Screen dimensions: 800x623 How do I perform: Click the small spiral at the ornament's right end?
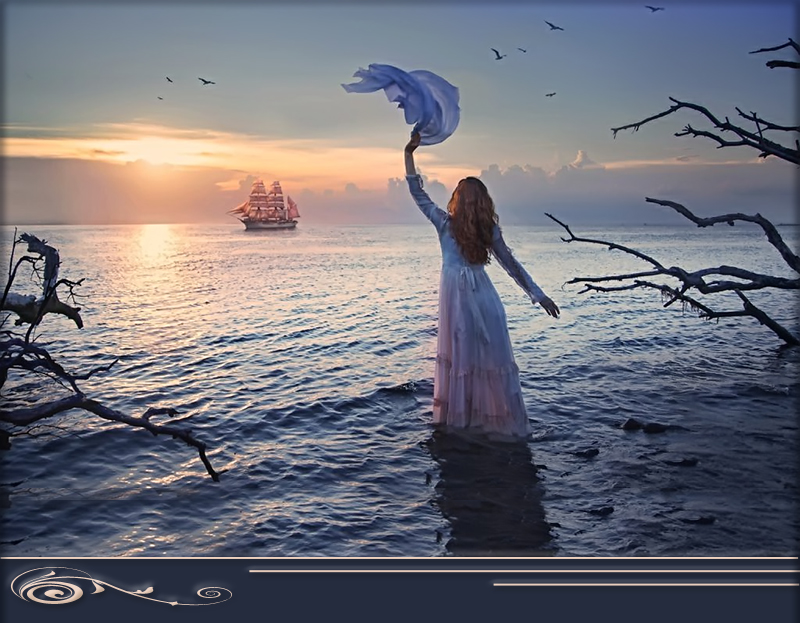tap(212, 594)
